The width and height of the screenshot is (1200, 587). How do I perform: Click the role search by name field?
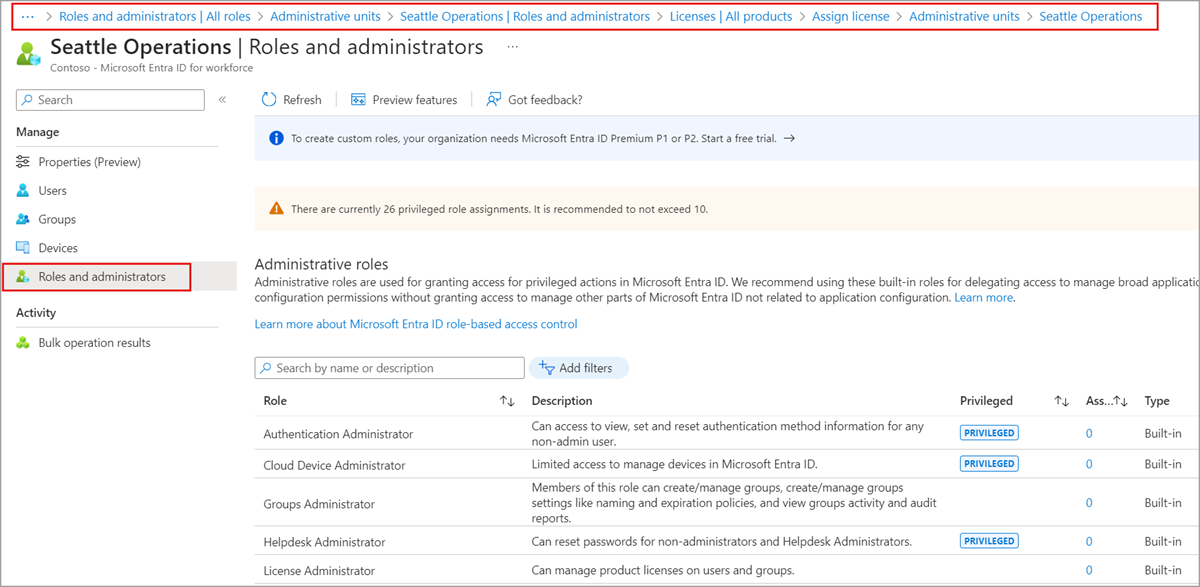[x=396, y=368]
